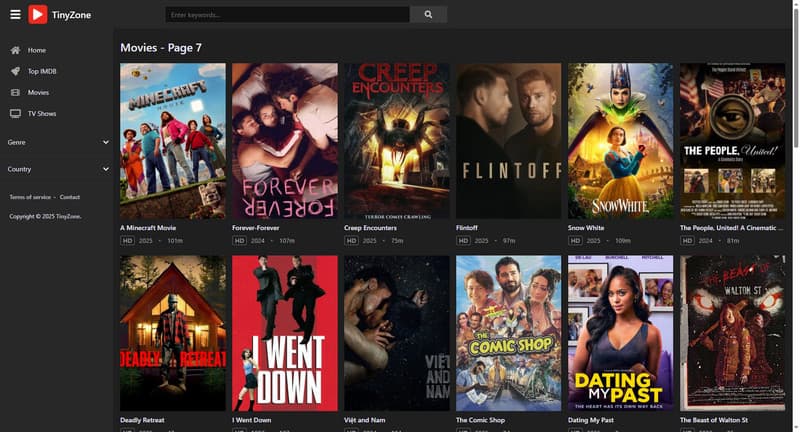Select TV Shows in sidebar menu

42,114
